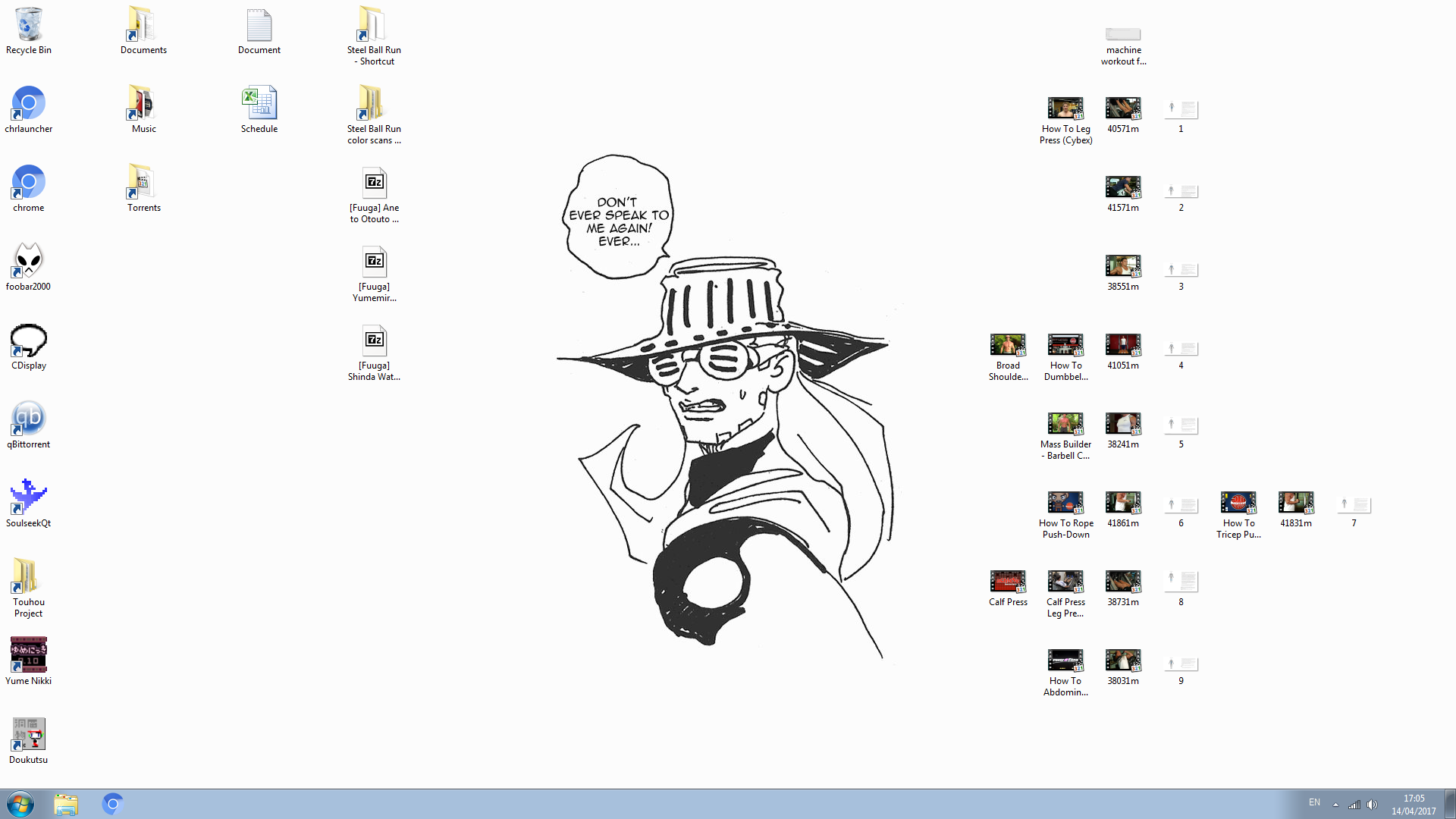
Task: Select the Broad Shoulders video file
Action: tap(1008, 345)
